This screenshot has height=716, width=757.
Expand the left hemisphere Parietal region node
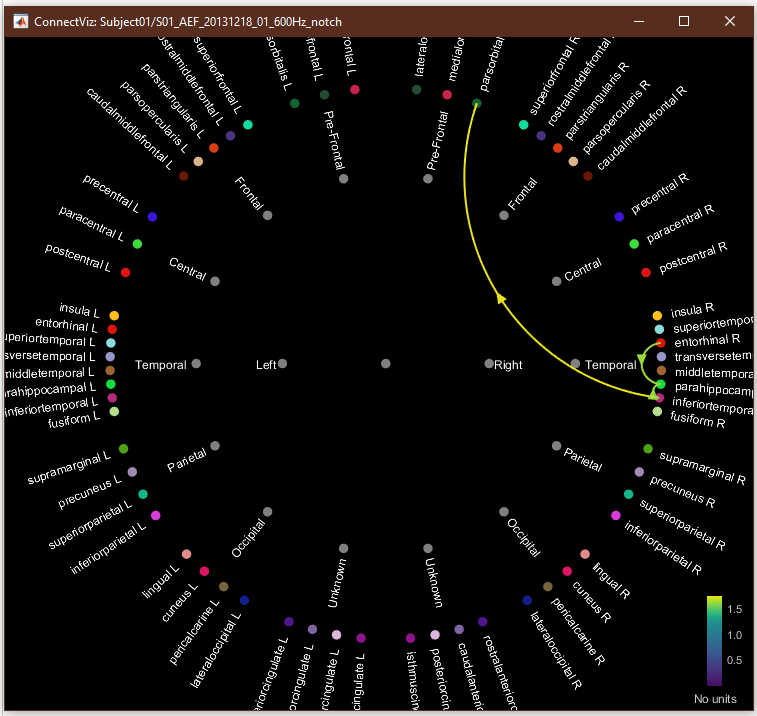[216, 446]
